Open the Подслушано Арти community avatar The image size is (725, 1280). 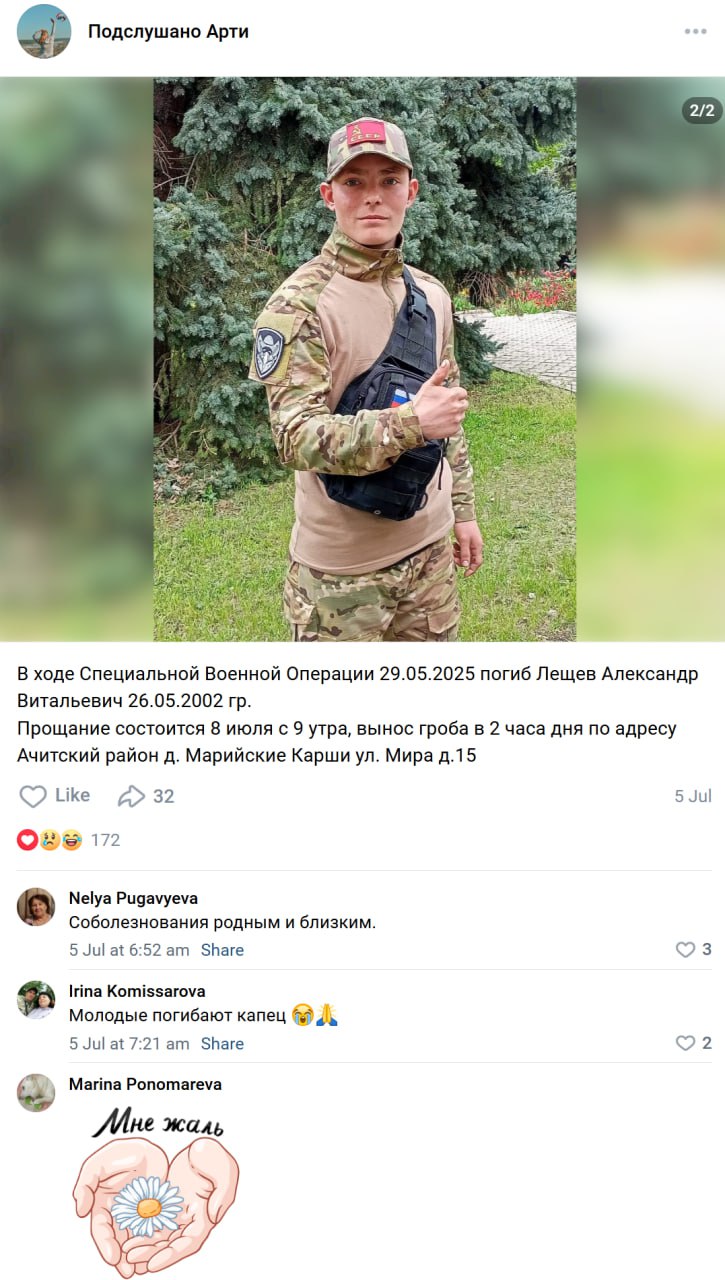pyautogui.click(x=44, y=31)
